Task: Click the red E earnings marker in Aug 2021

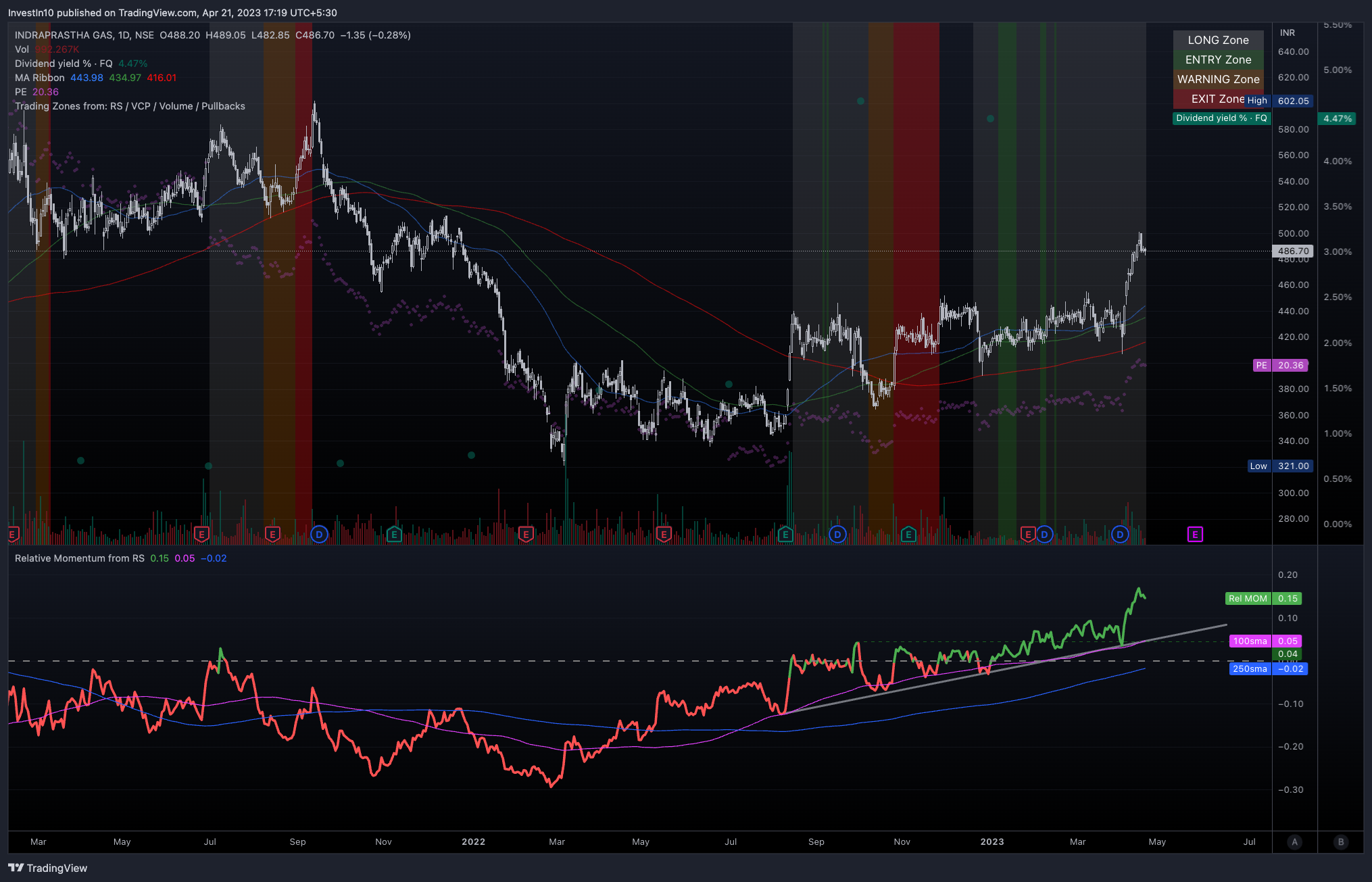Action: coord(272,535)
